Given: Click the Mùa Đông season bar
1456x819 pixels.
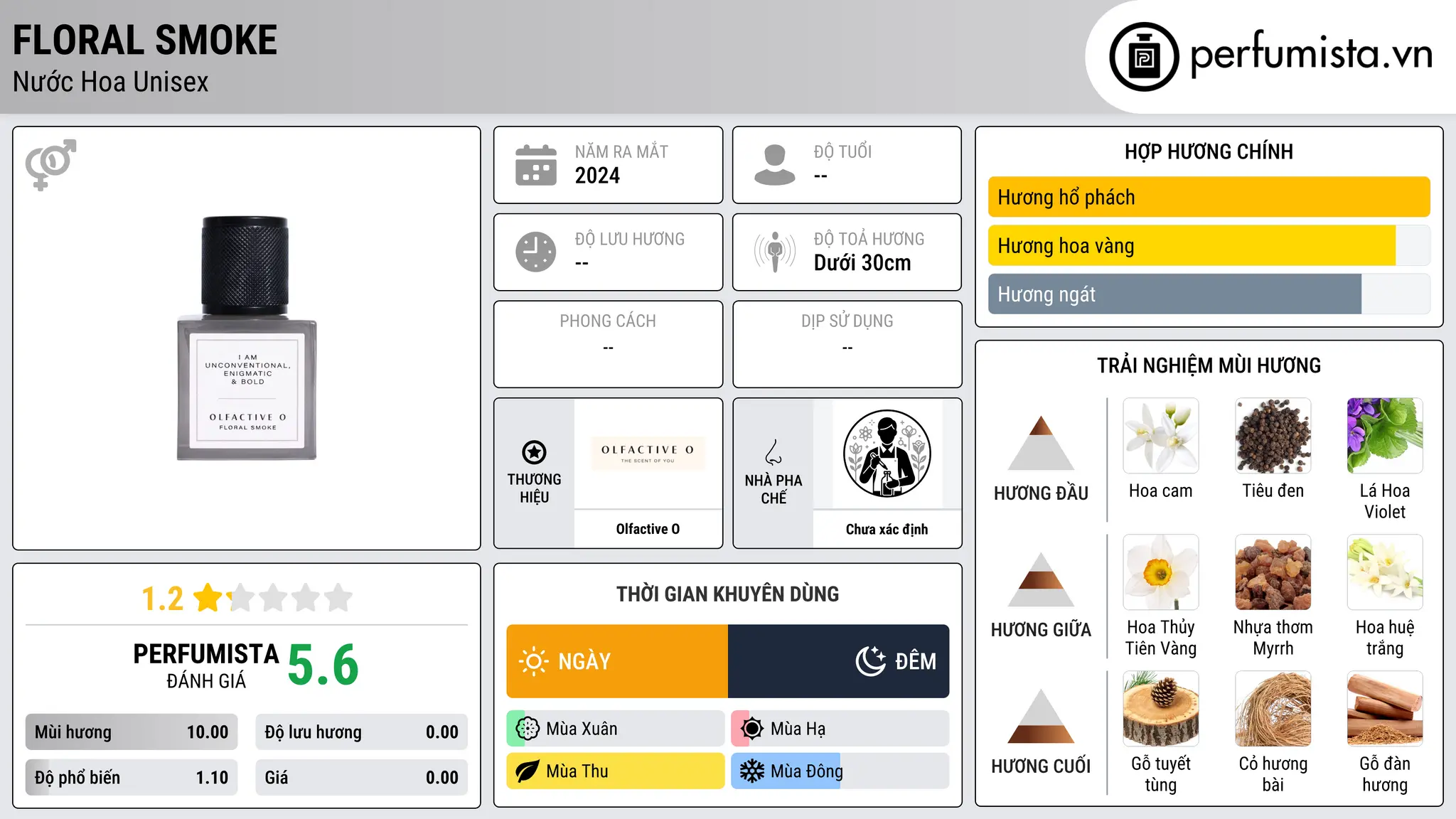Looking at the screenshot, I should click(840, 771).
